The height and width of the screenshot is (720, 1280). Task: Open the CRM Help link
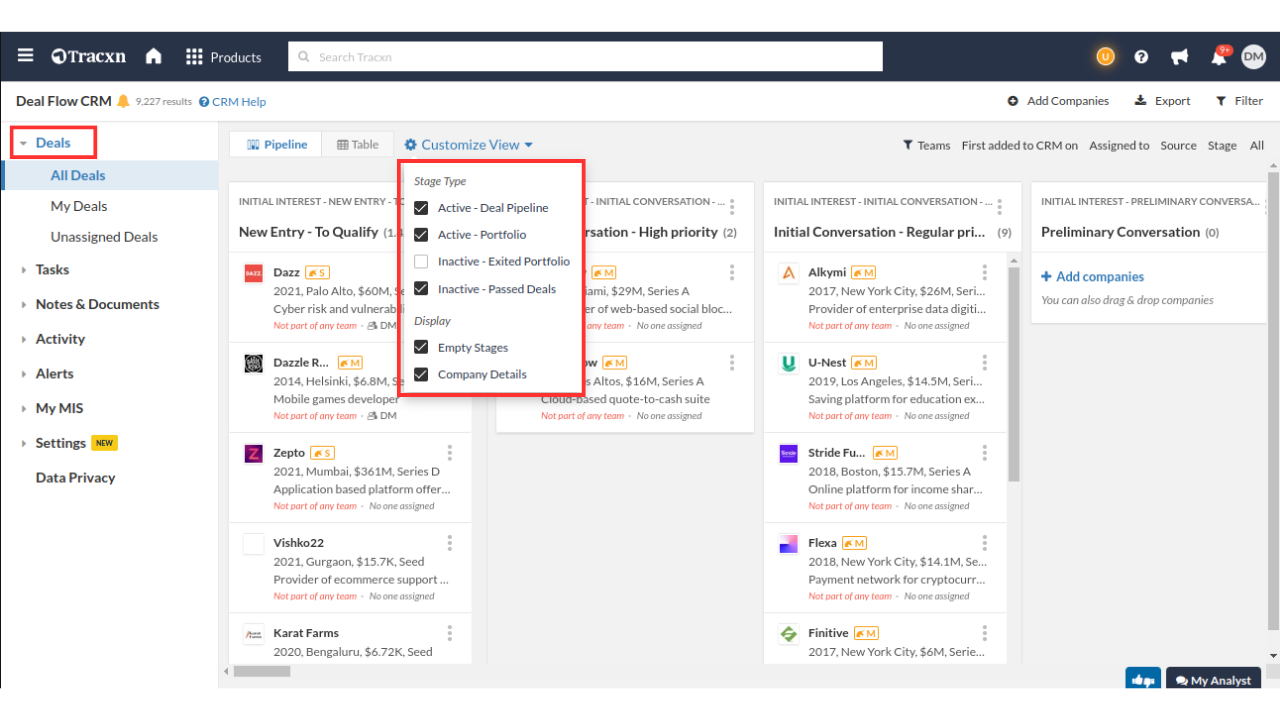233,102
